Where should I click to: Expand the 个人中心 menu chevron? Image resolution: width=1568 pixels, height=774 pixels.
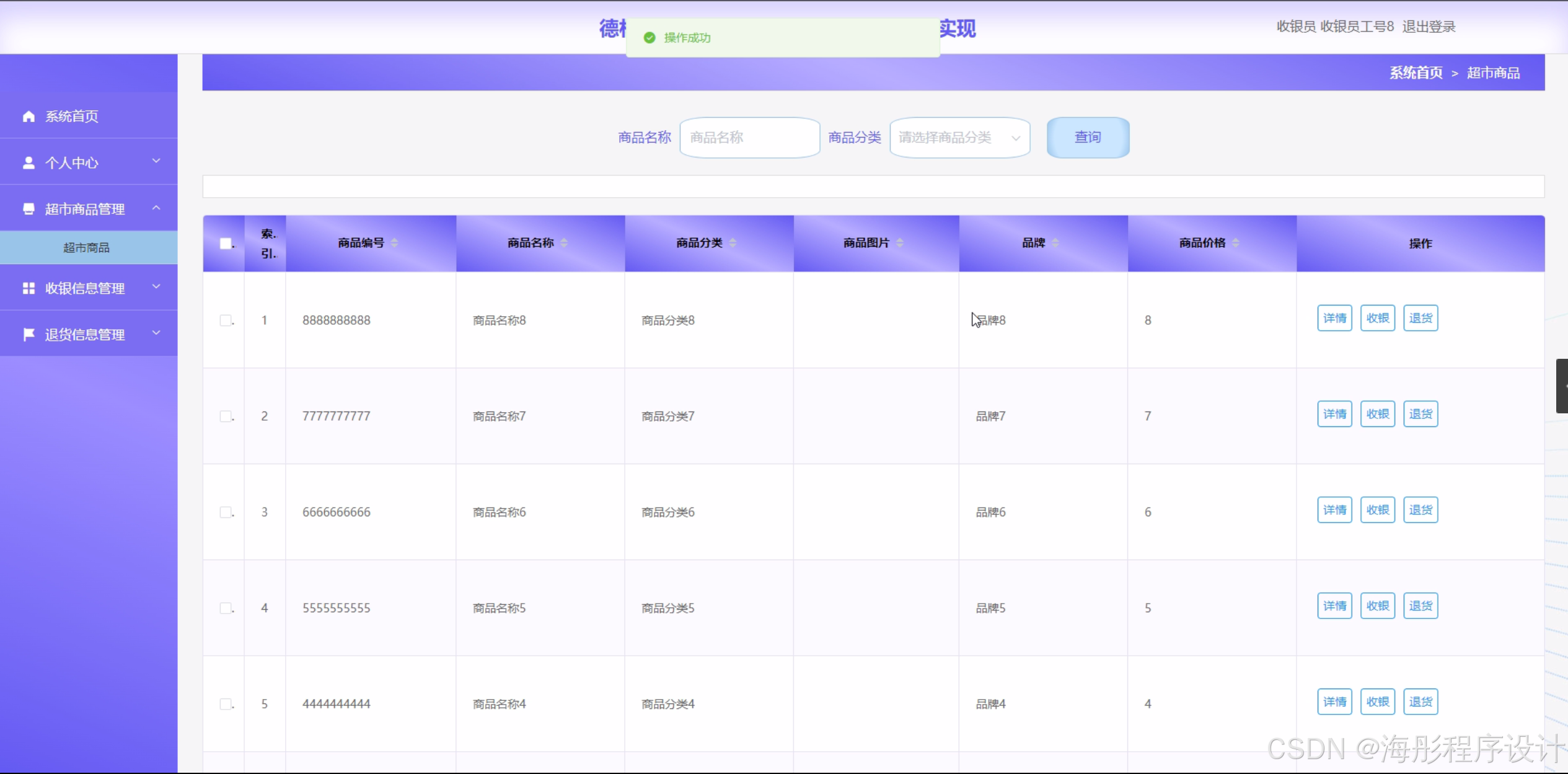[156, 161]
